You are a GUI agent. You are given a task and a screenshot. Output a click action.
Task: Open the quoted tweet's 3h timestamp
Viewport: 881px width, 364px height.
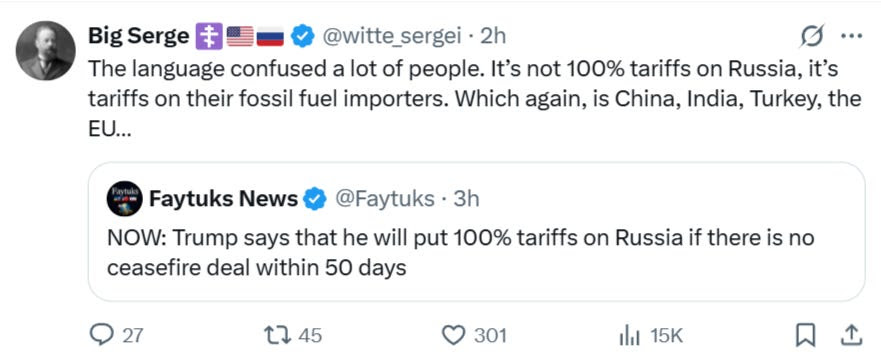(466, 198)
